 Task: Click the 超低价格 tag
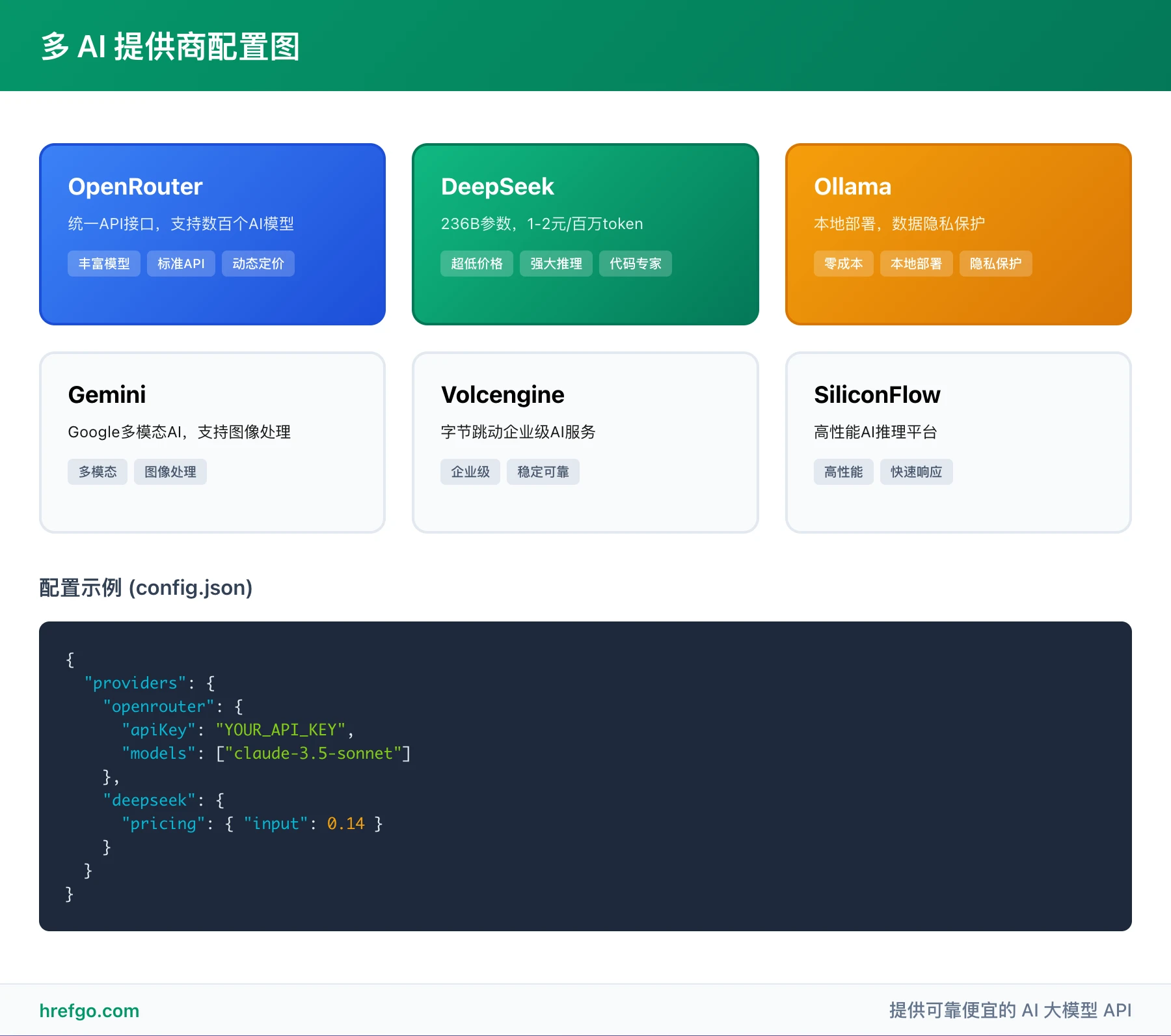tap(477, 264)
